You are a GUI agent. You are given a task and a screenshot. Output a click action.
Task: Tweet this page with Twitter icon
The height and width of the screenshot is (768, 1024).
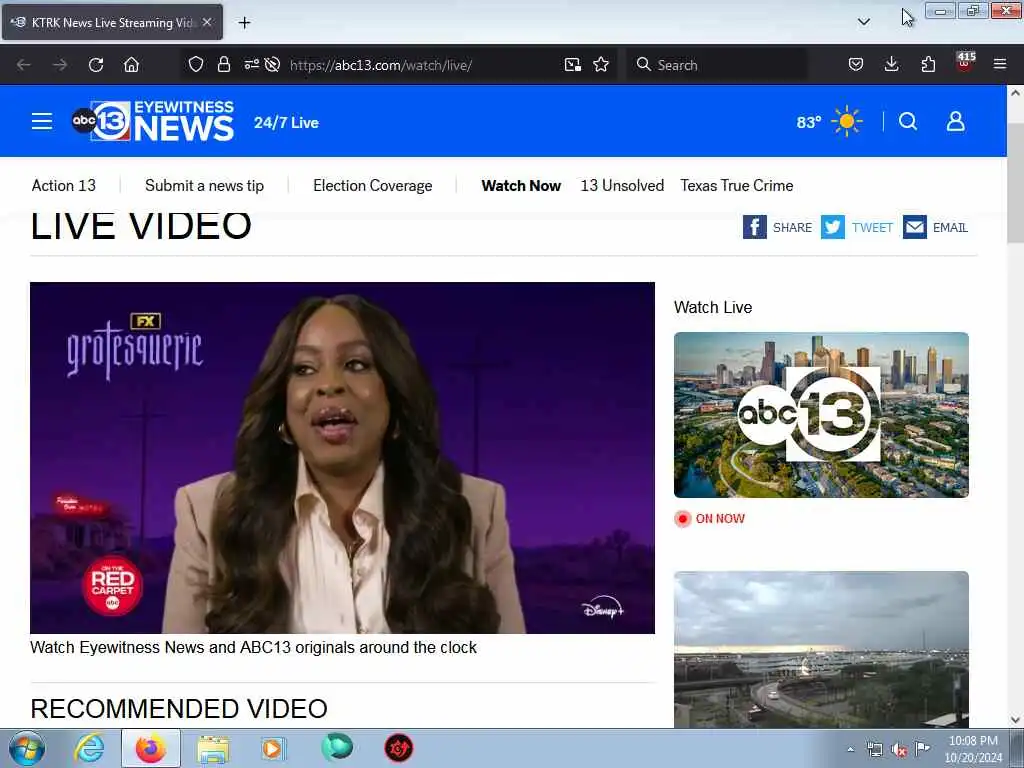833,227
